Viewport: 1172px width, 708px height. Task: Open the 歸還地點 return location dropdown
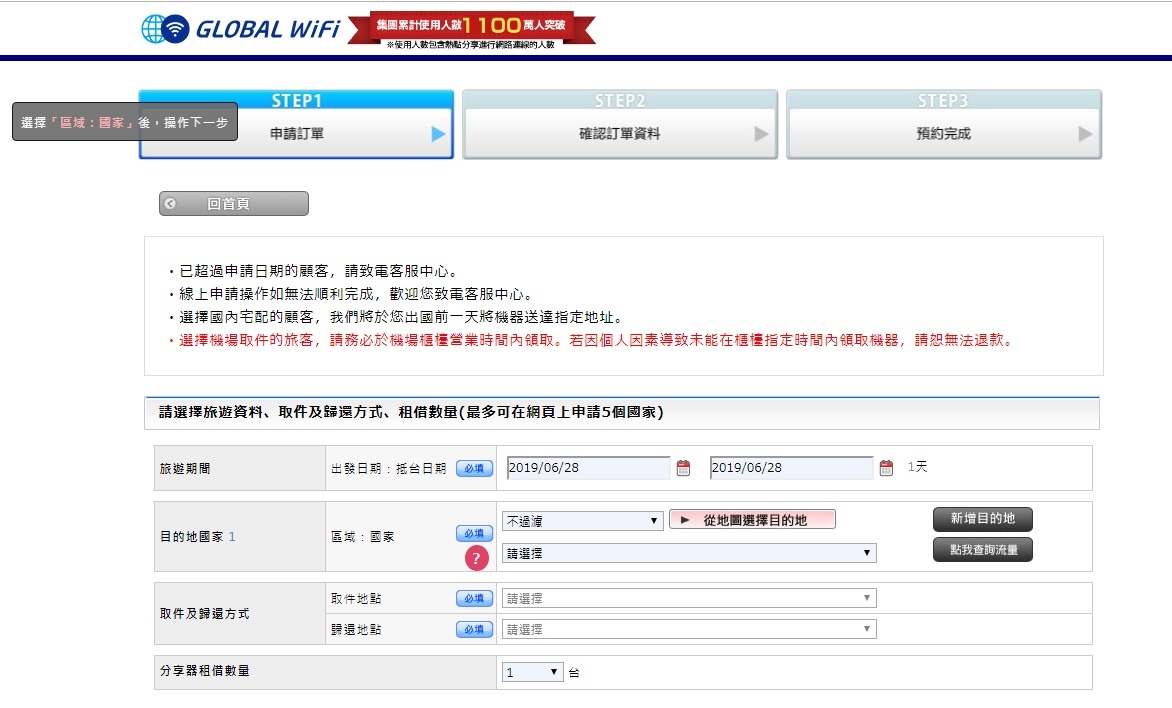tap(689, 629)
